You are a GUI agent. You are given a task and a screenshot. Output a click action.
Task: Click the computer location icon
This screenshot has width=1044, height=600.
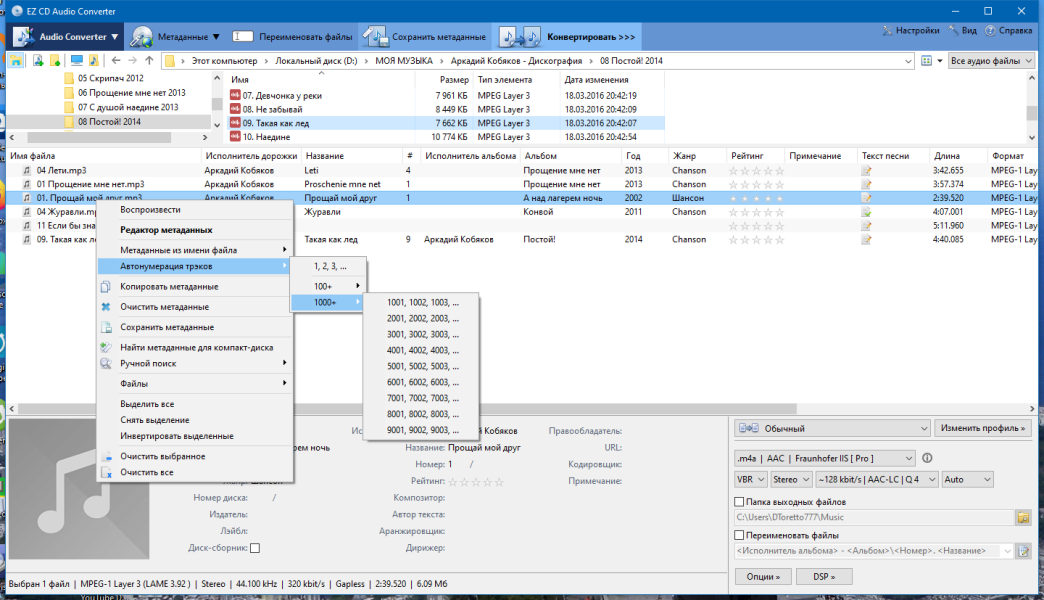77,61
